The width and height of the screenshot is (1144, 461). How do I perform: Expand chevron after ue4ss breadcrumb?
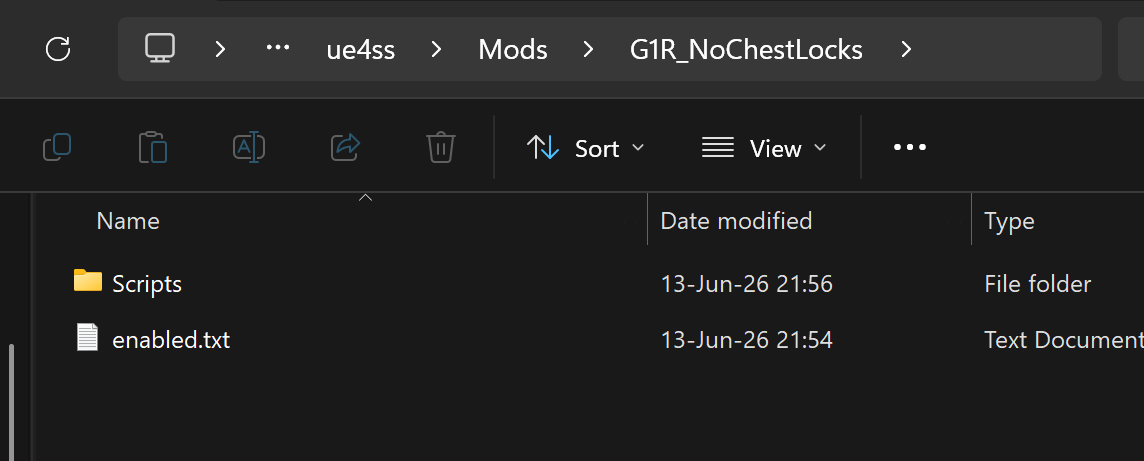436,50
